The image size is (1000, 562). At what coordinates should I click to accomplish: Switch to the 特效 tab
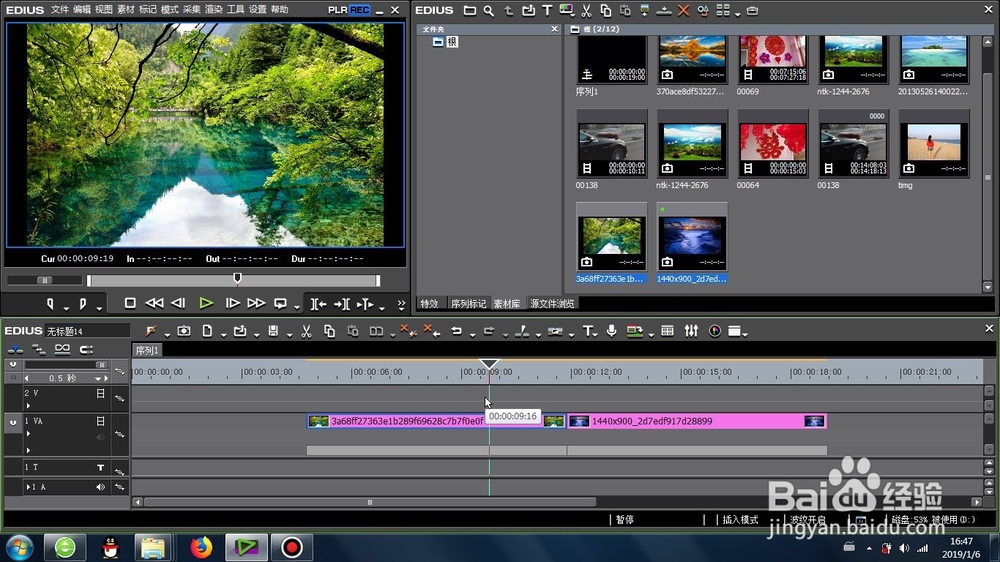tap(429, 304)
